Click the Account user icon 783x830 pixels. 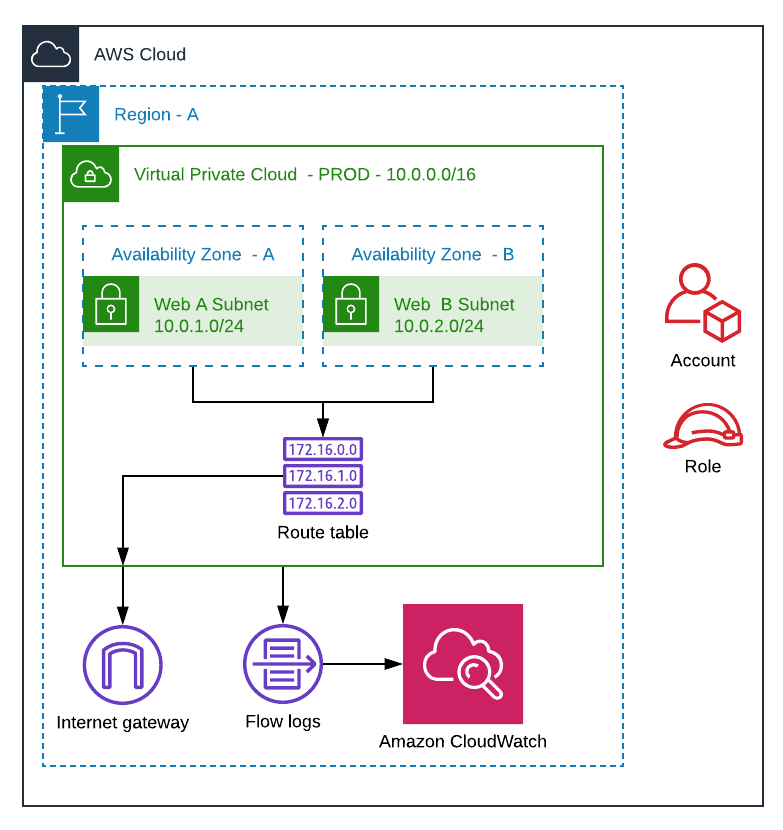click(703, 302)
